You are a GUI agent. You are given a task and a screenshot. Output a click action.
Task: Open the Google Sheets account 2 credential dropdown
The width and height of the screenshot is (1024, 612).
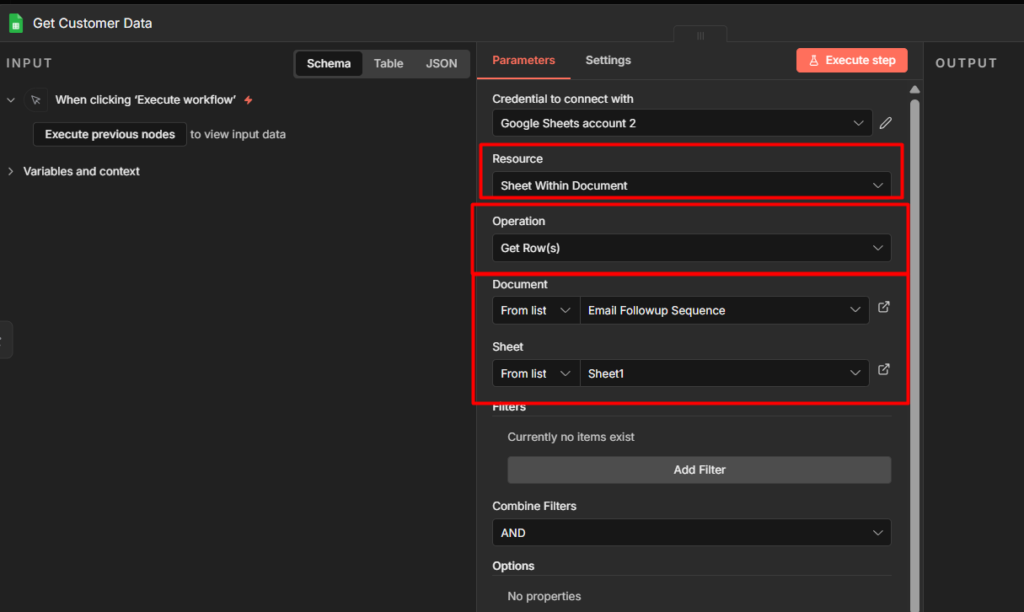tap(681, 123)
